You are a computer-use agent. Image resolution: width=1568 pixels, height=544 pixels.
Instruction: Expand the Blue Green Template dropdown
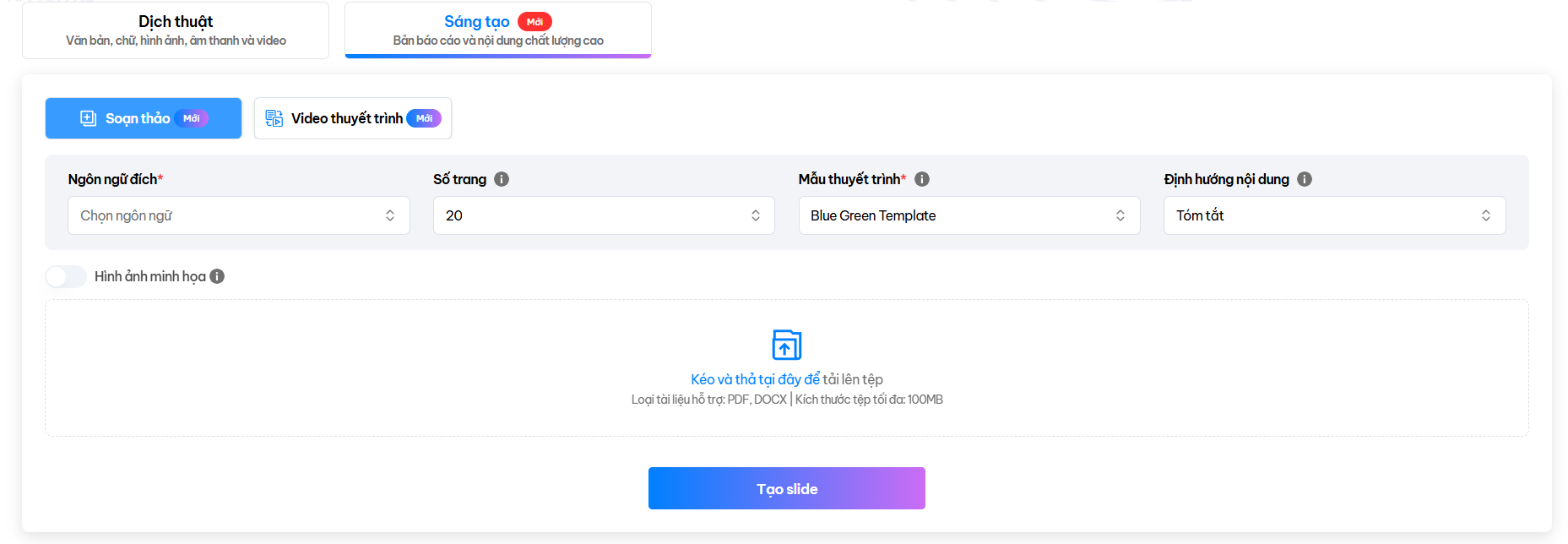pyautogui.click(x=968, y=215)
